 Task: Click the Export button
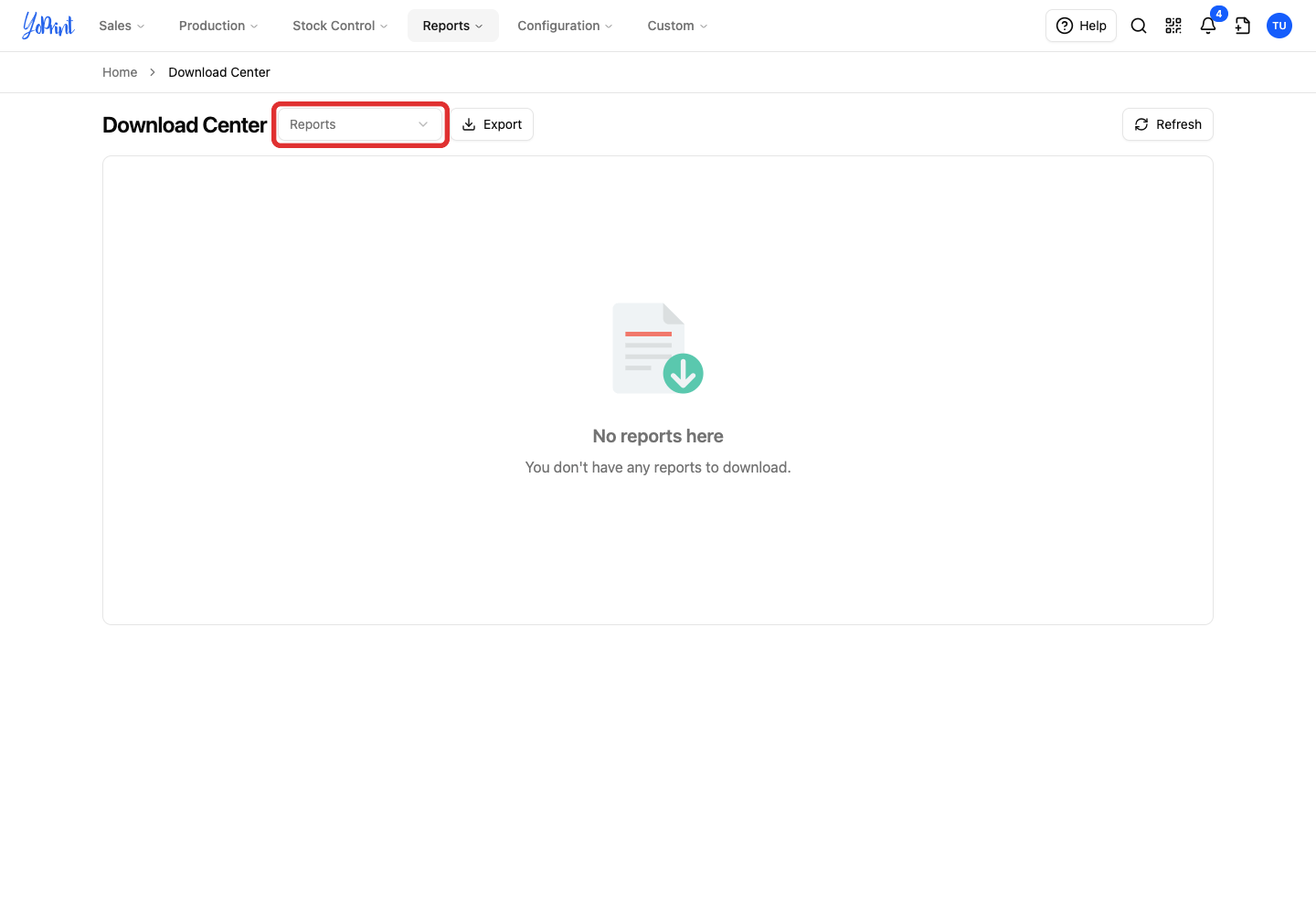tap(492, 124)
